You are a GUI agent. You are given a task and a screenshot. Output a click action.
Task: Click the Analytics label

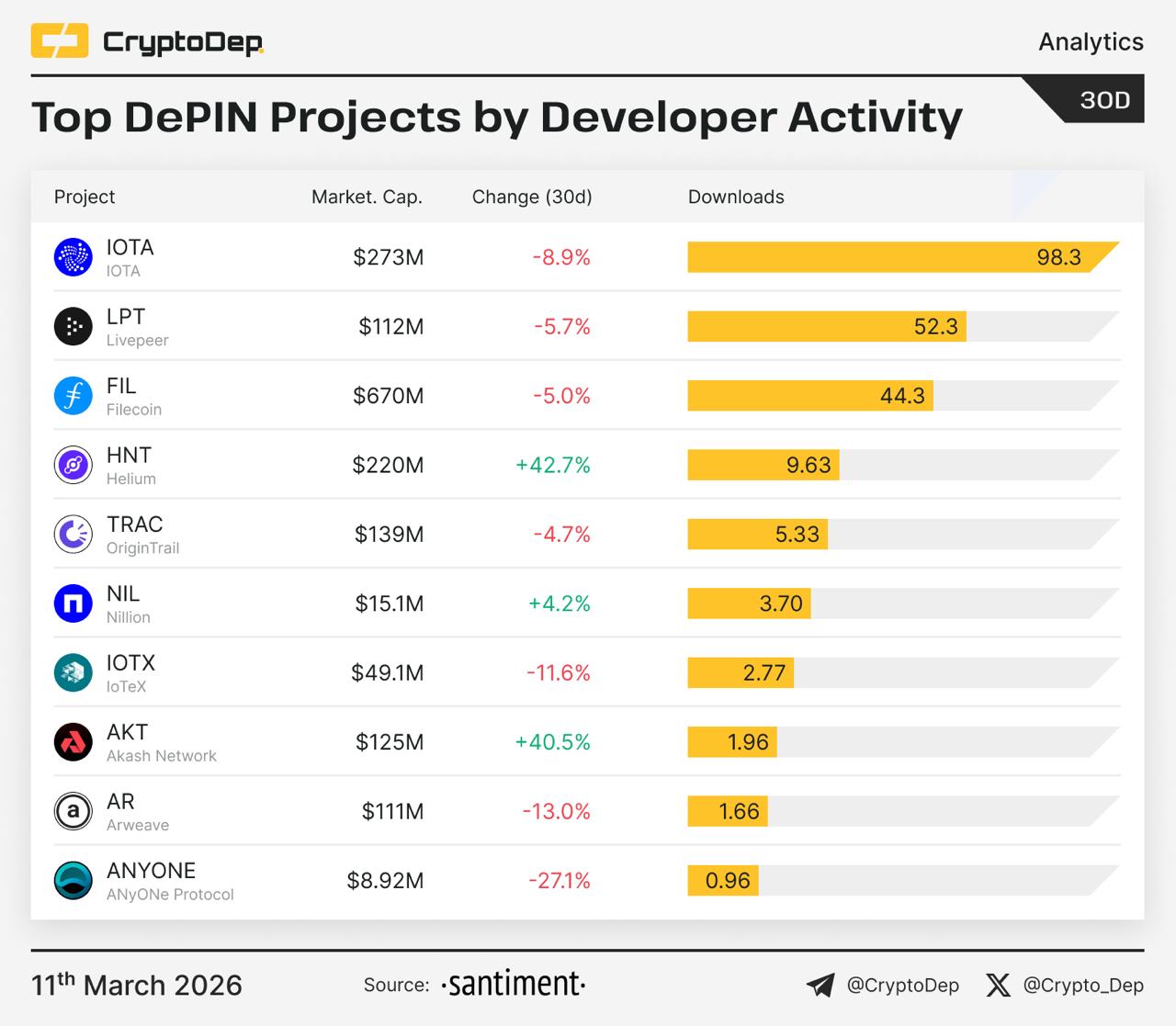(x=1091, y=42)
